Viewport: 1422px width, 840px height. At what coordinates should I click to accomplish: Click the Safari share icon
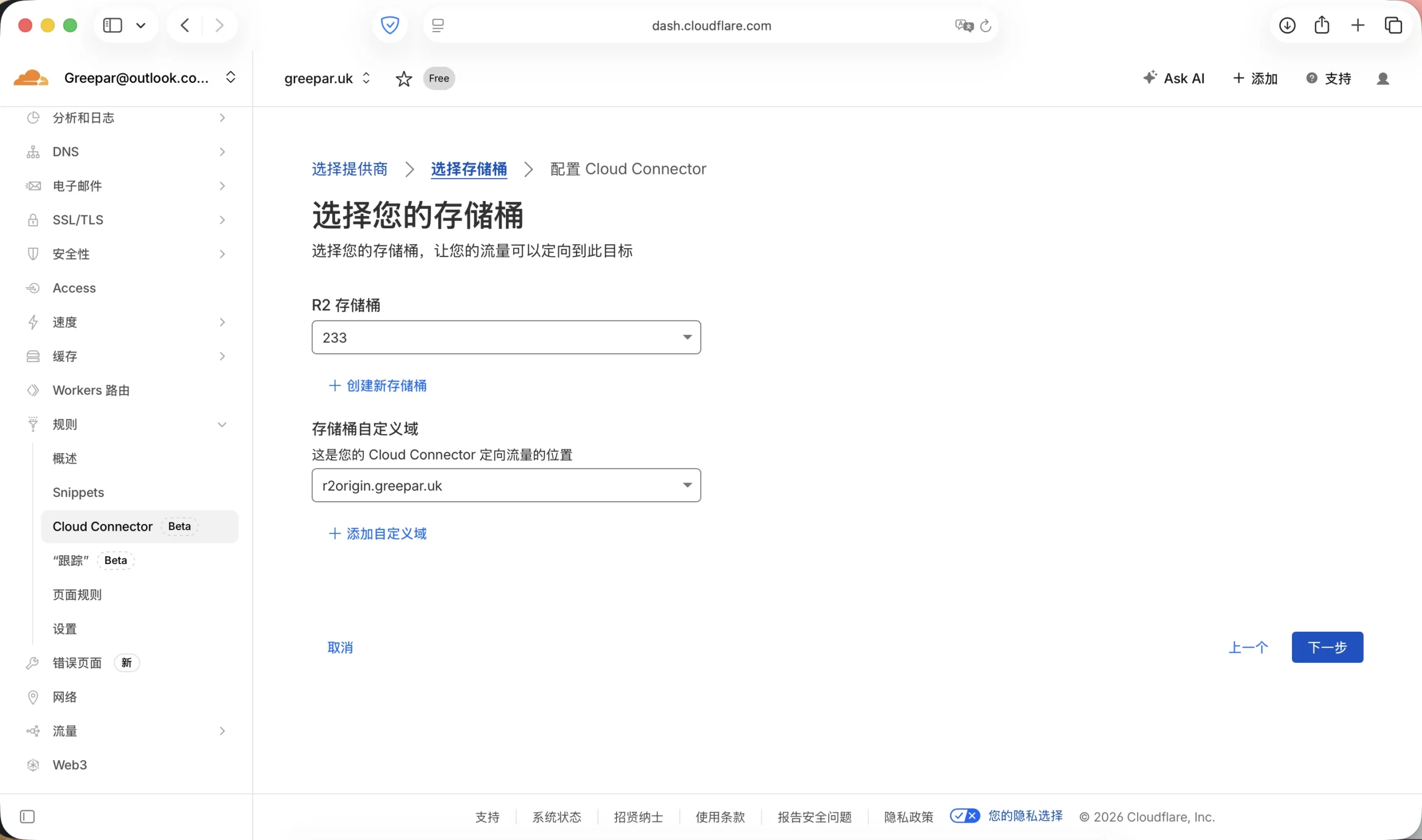1322,25
